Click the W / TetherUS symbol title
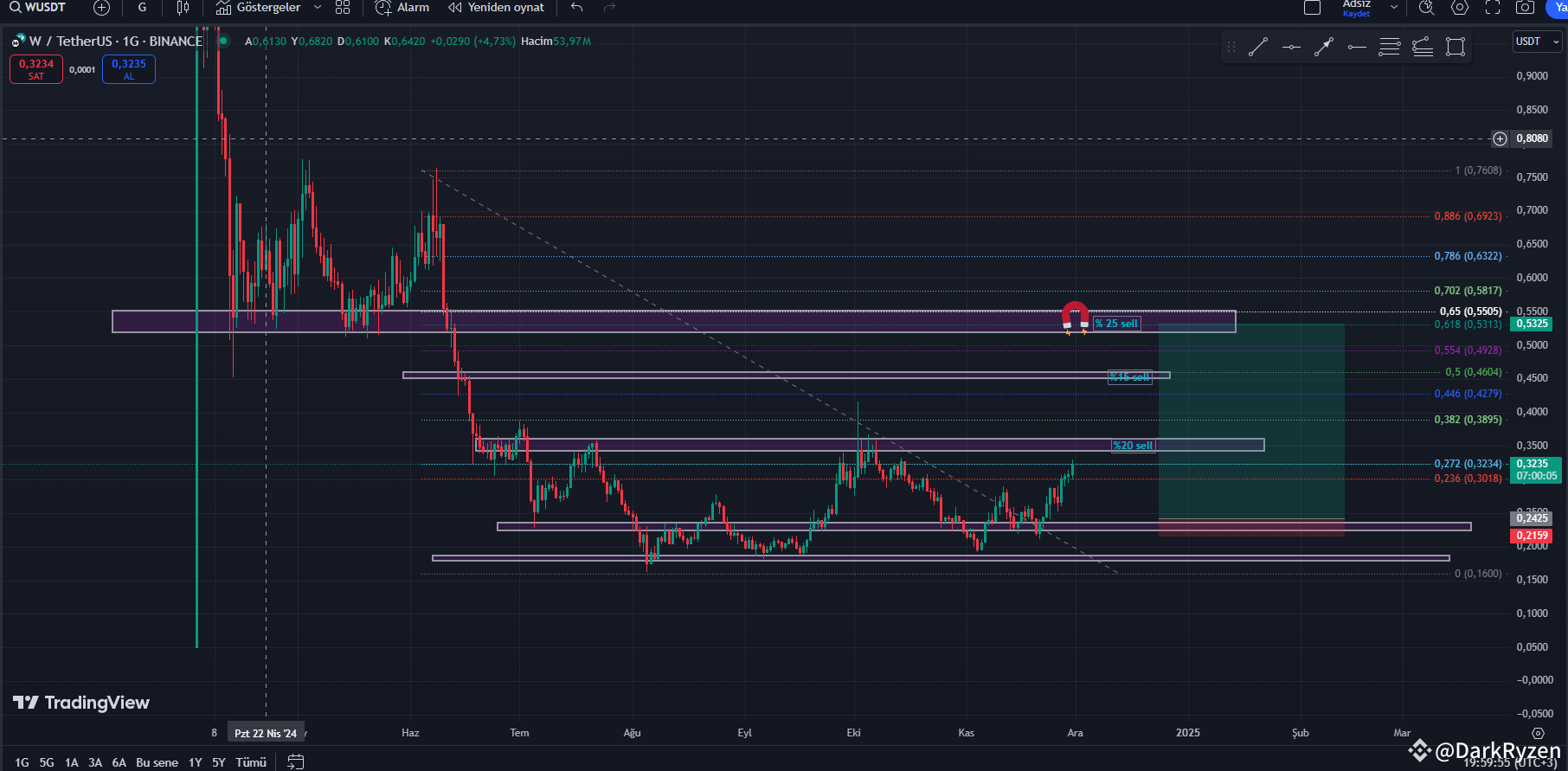The height and width of the screenshot is (771, 1568). [x=116, y=41]
